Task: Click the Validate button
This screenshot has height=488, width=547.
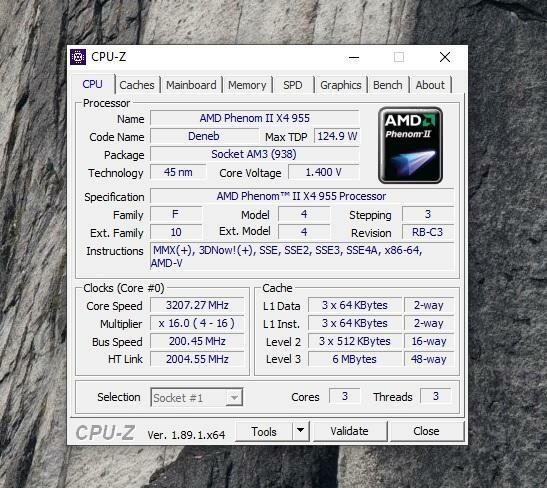Action: click(x=350, y=431)
